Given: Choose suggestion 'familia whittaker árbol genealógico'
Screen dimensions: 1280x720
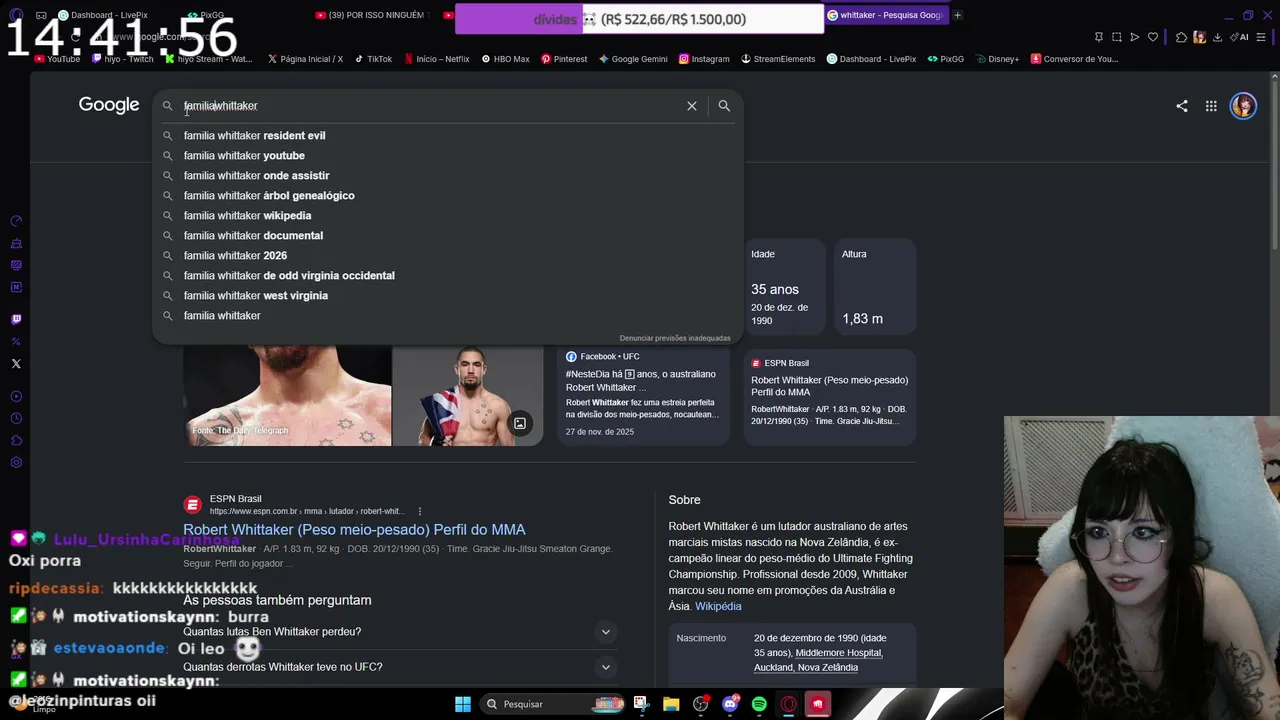Looking at the screenshot, I should 447,196.
